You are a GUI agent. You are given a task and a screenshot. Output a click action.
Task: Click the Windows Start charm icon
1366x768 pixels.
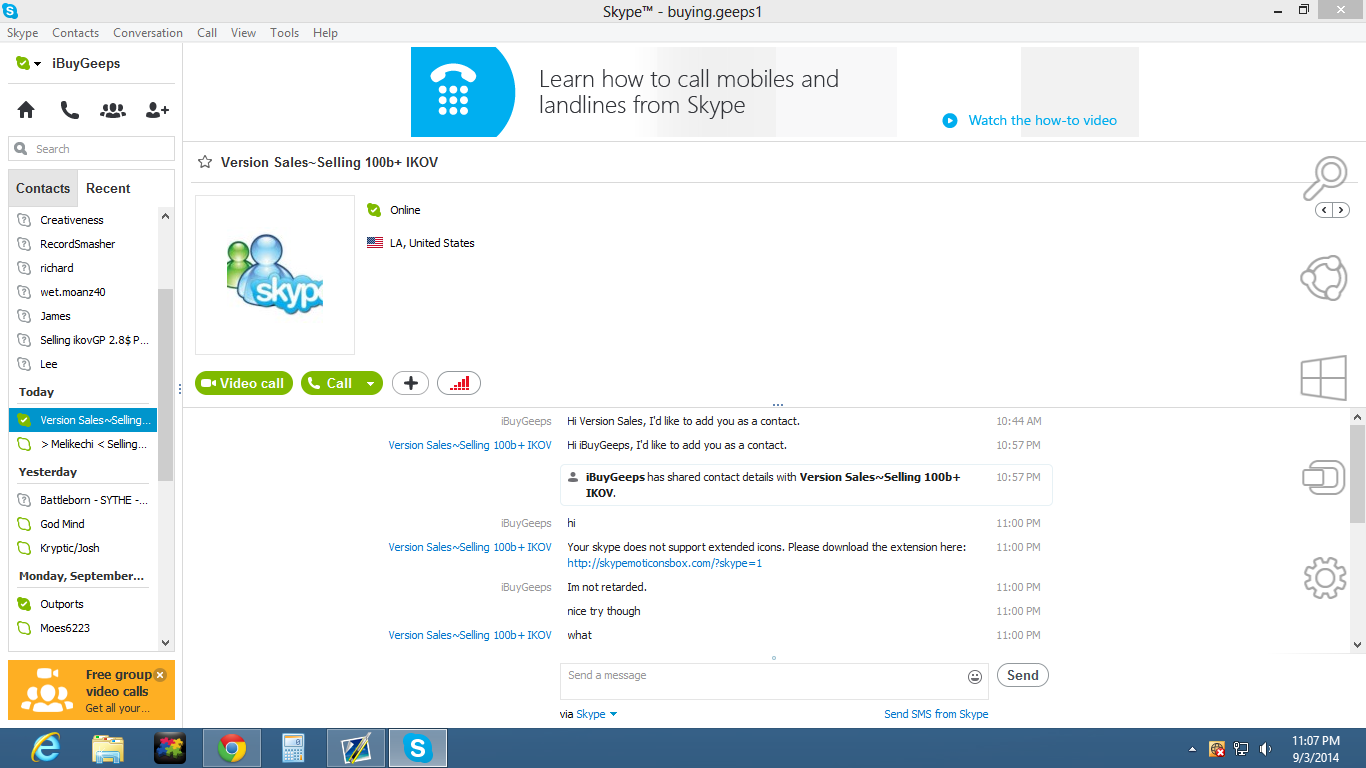[x=1324, y=379]
